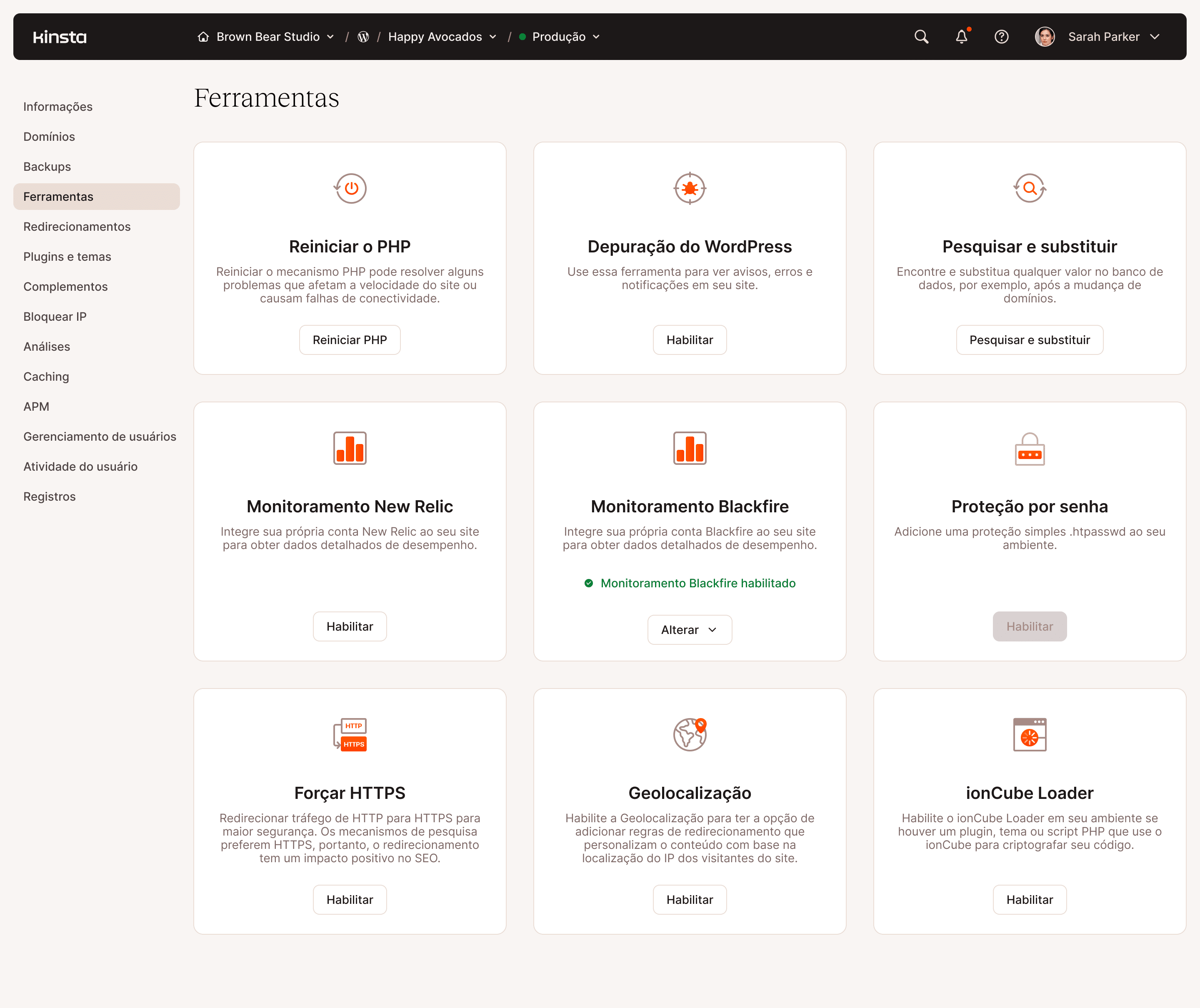Click the Monitoramento New Relic chart icon
Viewport: 1200px width, 1008px height.
pyautogui.click(x=349, y=448)
